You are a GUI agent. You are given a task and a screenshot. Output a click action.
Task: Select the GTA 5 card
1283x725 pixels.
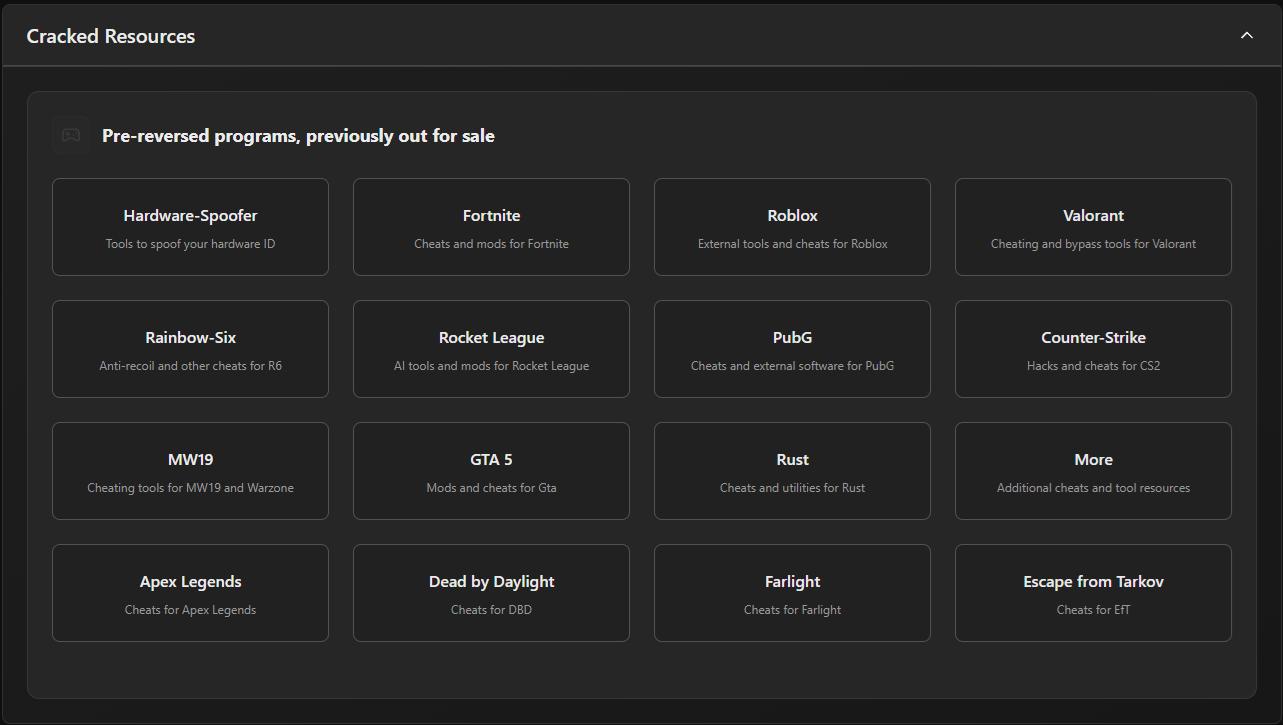[x=491, y=471]
